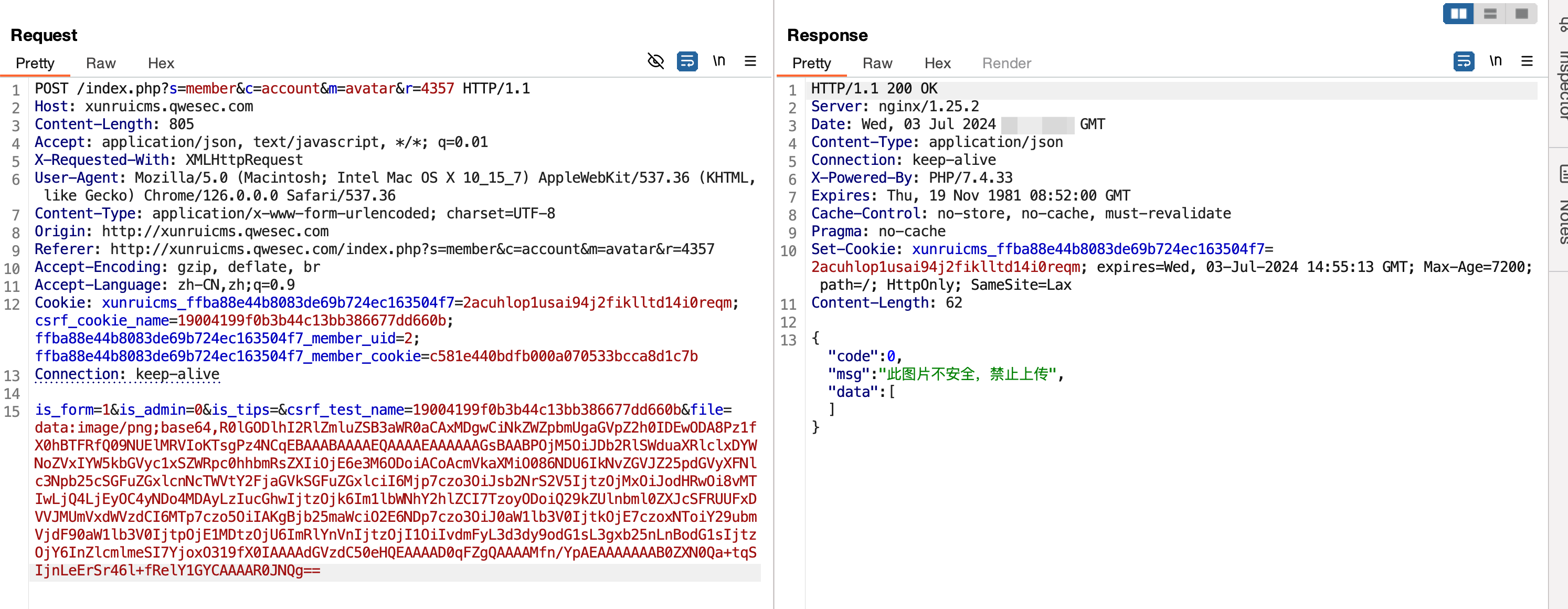The width and height of the screenshot is (1568, 609).
Task: Click the Response panel title
Action: point(827,35)
